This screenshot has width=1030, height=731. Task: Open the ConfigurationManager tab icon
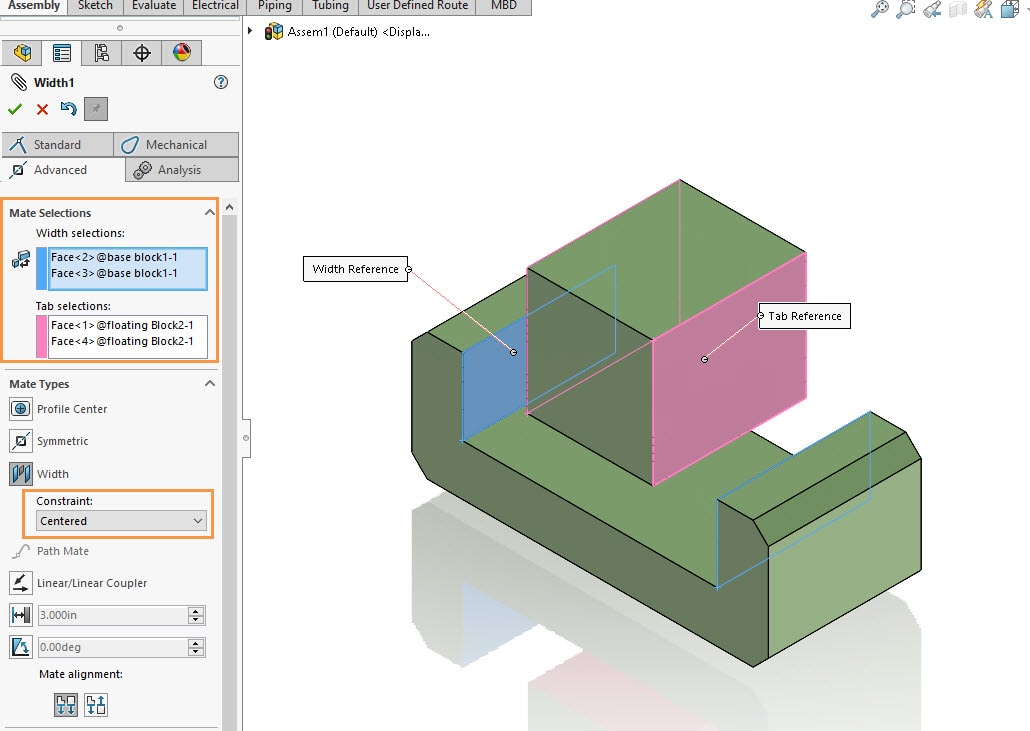pos(101,53)
